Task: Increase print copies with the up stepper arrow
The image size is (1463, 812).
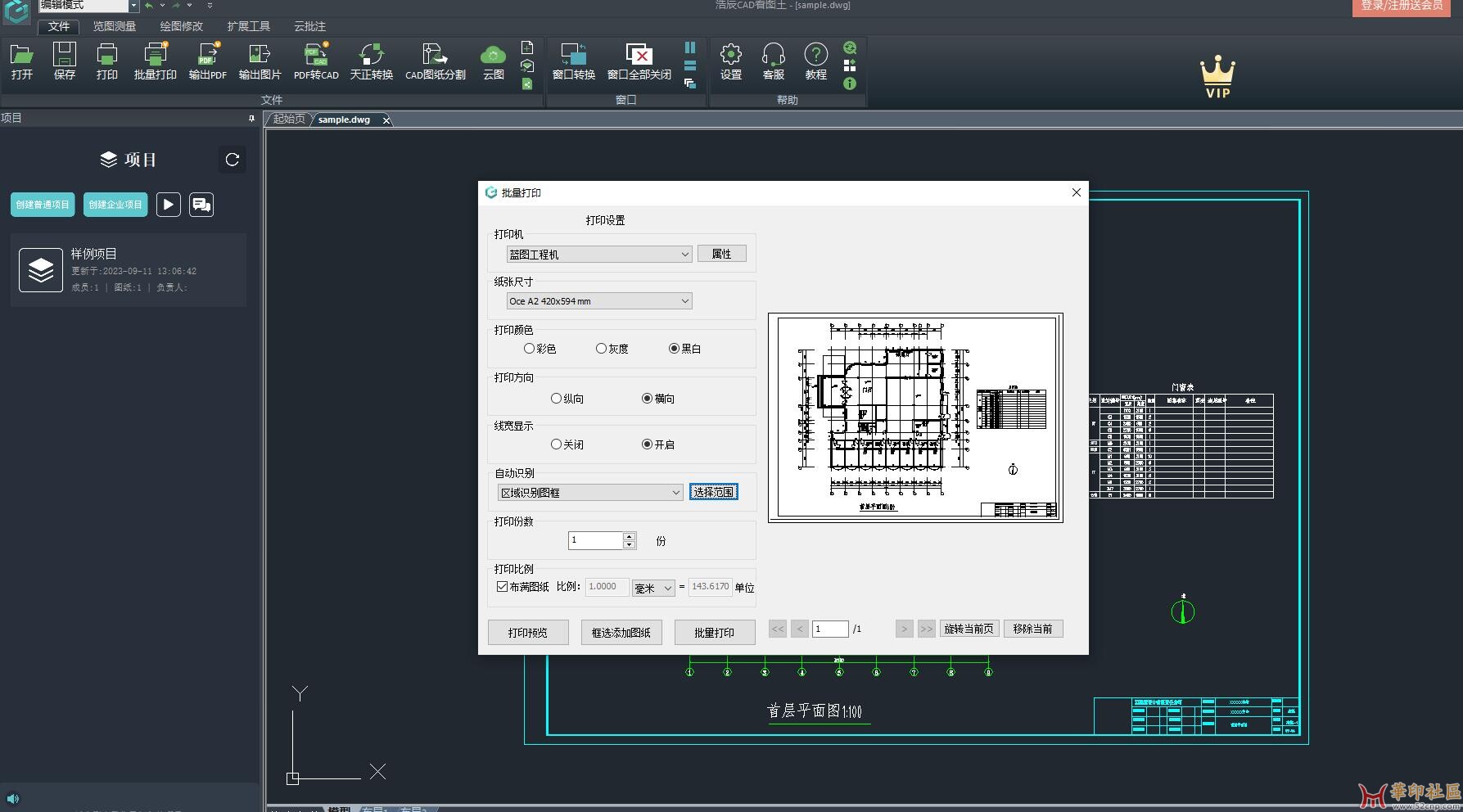Action: tap(629, 536)
